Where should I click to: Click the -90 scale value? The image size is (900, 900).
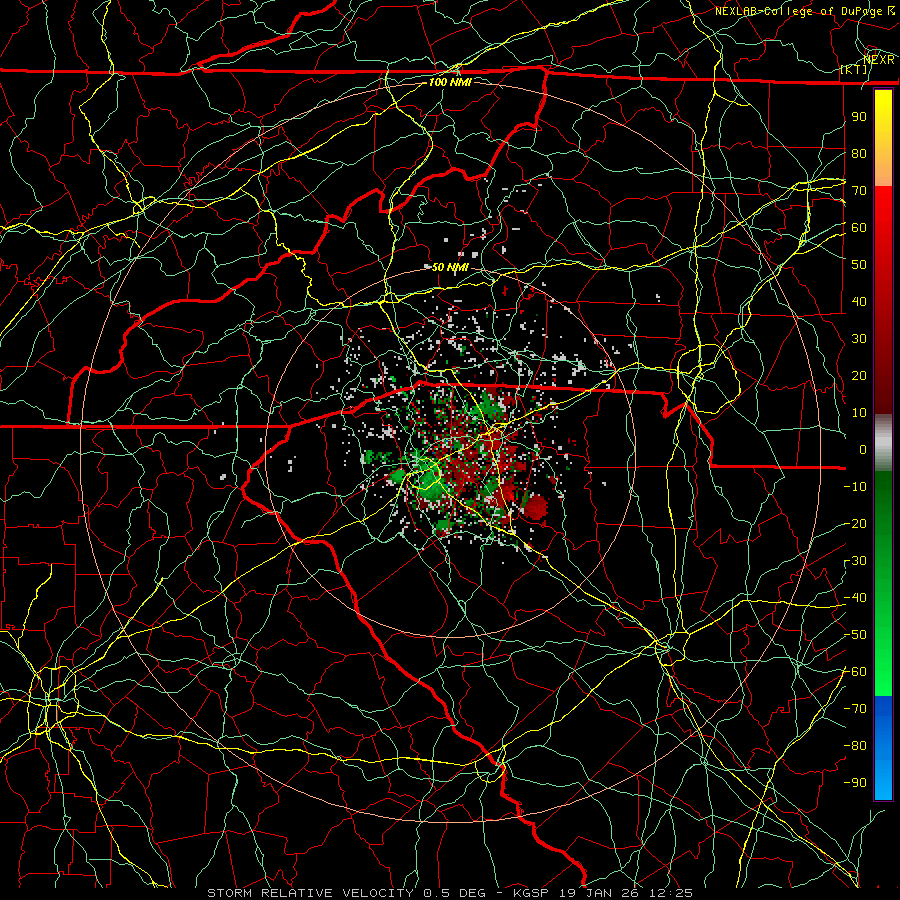click(855, 783)
